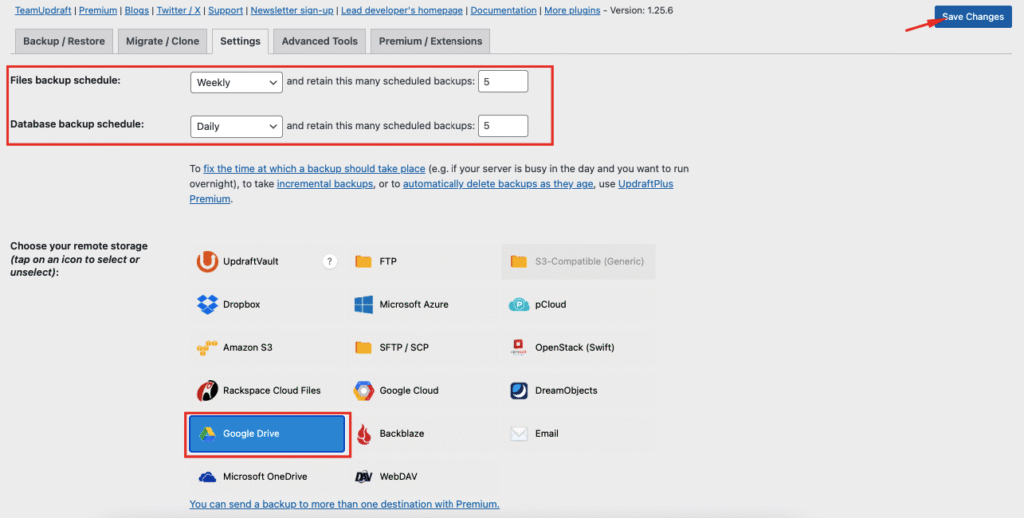
Task: Go to the Advanced Tools tab
Action: (320, 41)
